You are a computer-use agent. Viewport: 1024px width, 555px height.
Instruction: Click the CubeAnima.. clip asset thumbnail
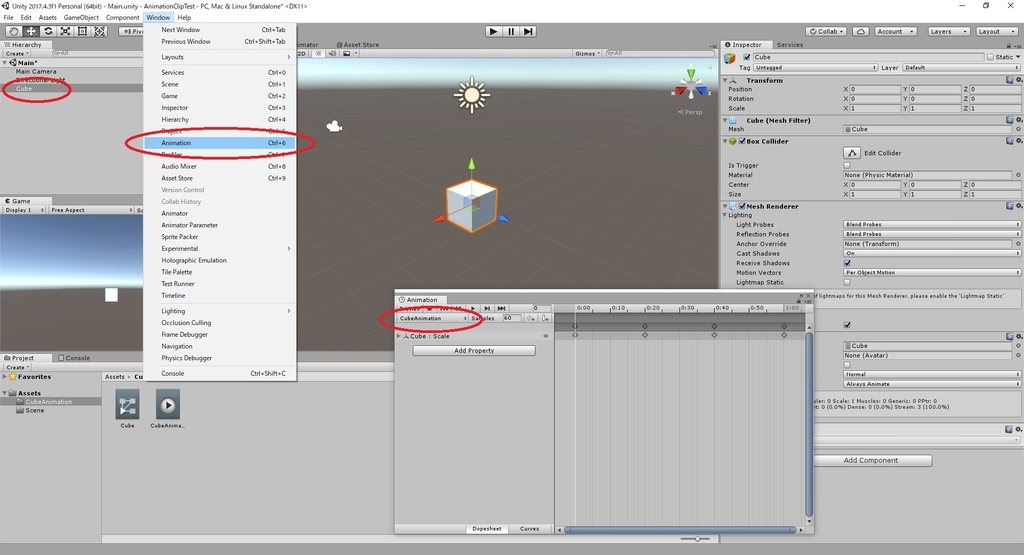tap(168, 405)
